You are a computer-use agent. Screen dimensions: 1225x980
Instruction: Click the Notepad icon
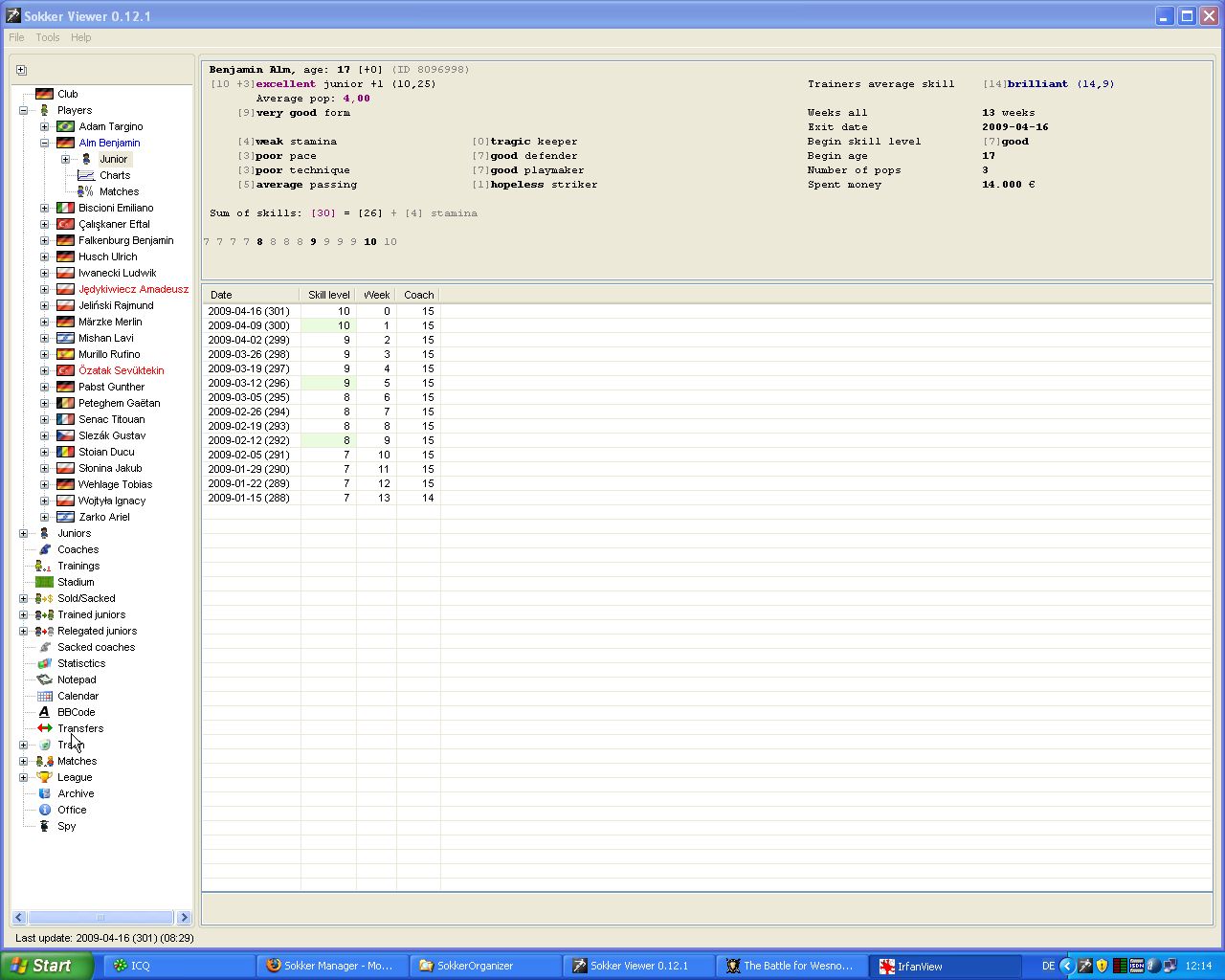click(44, 679)
